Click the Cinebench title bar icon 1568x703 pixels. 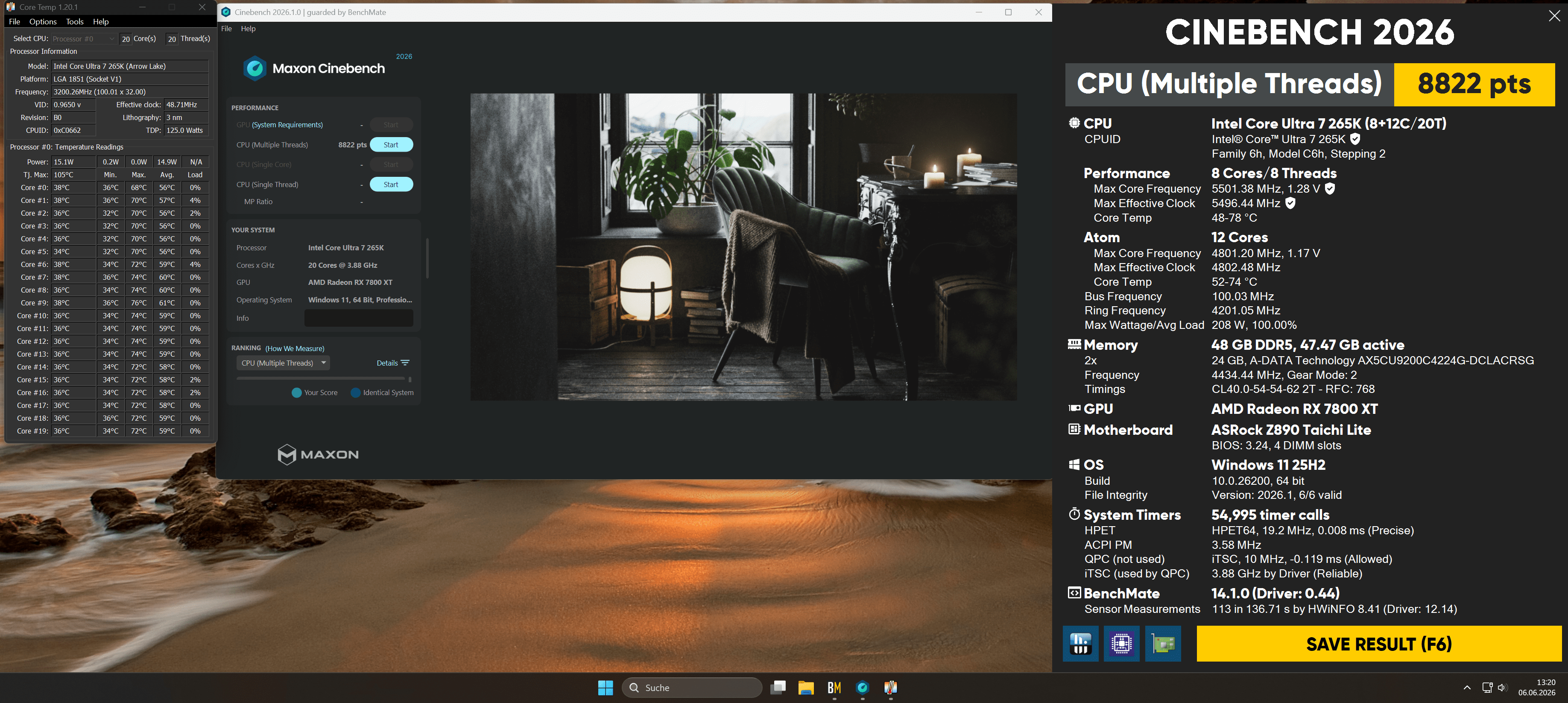pos(226,12)
